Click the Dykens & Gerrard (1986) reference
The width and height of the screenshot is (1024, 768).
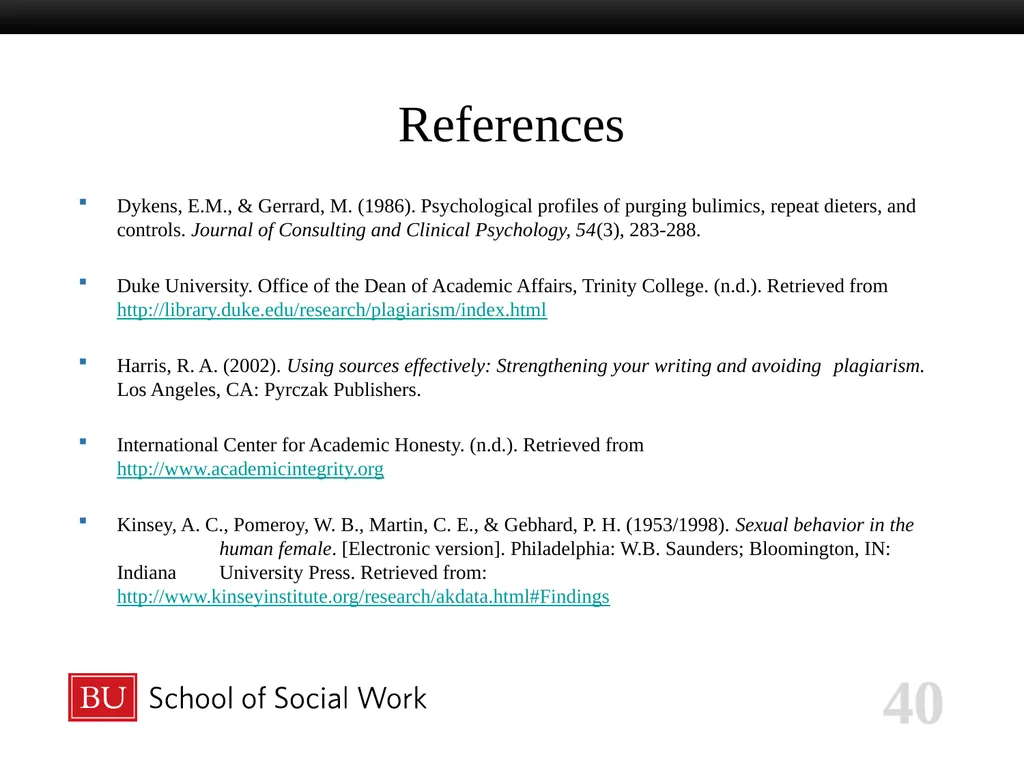click(x=516, y=218)
